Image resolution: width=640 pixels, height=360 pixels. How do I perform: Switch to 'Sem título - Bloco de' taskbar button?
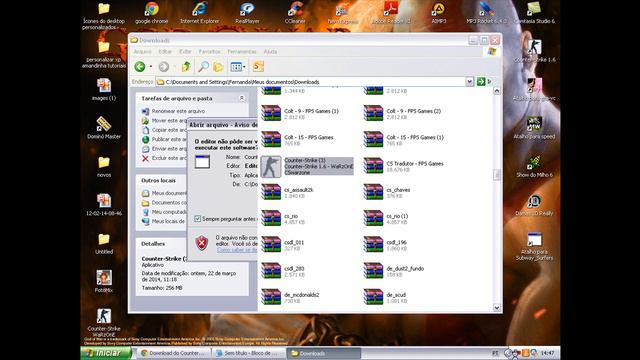[x=249, y=353]
